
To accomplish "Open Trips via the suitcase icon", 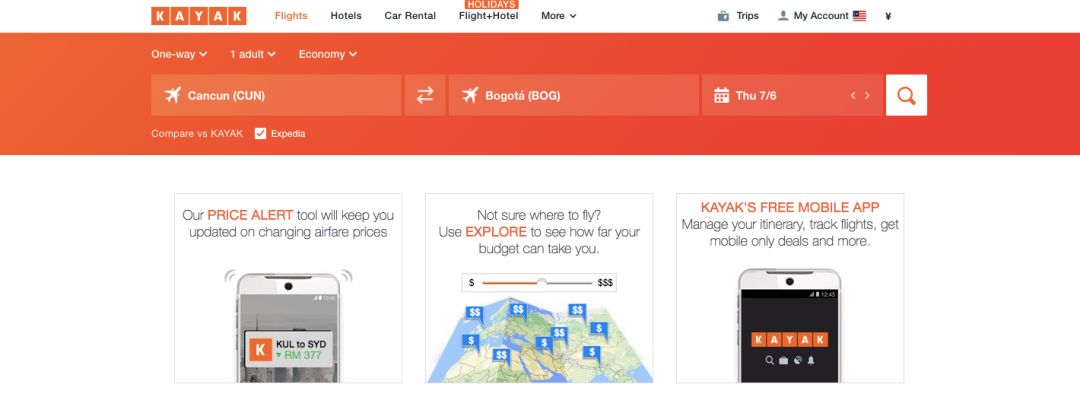I will (x=723, y=16).
